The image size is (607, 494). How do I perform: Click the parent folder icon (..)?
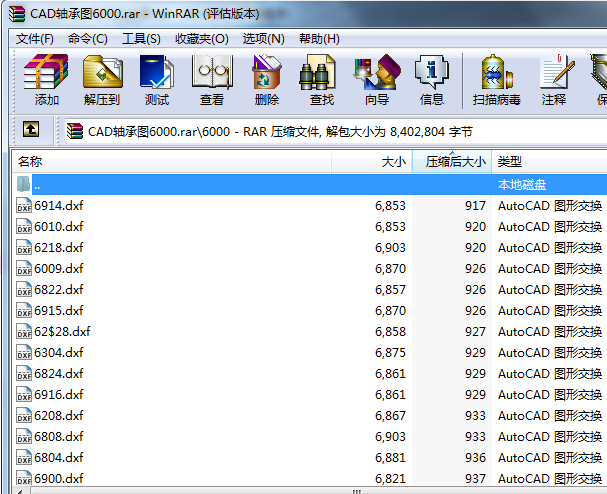point(23,184)
